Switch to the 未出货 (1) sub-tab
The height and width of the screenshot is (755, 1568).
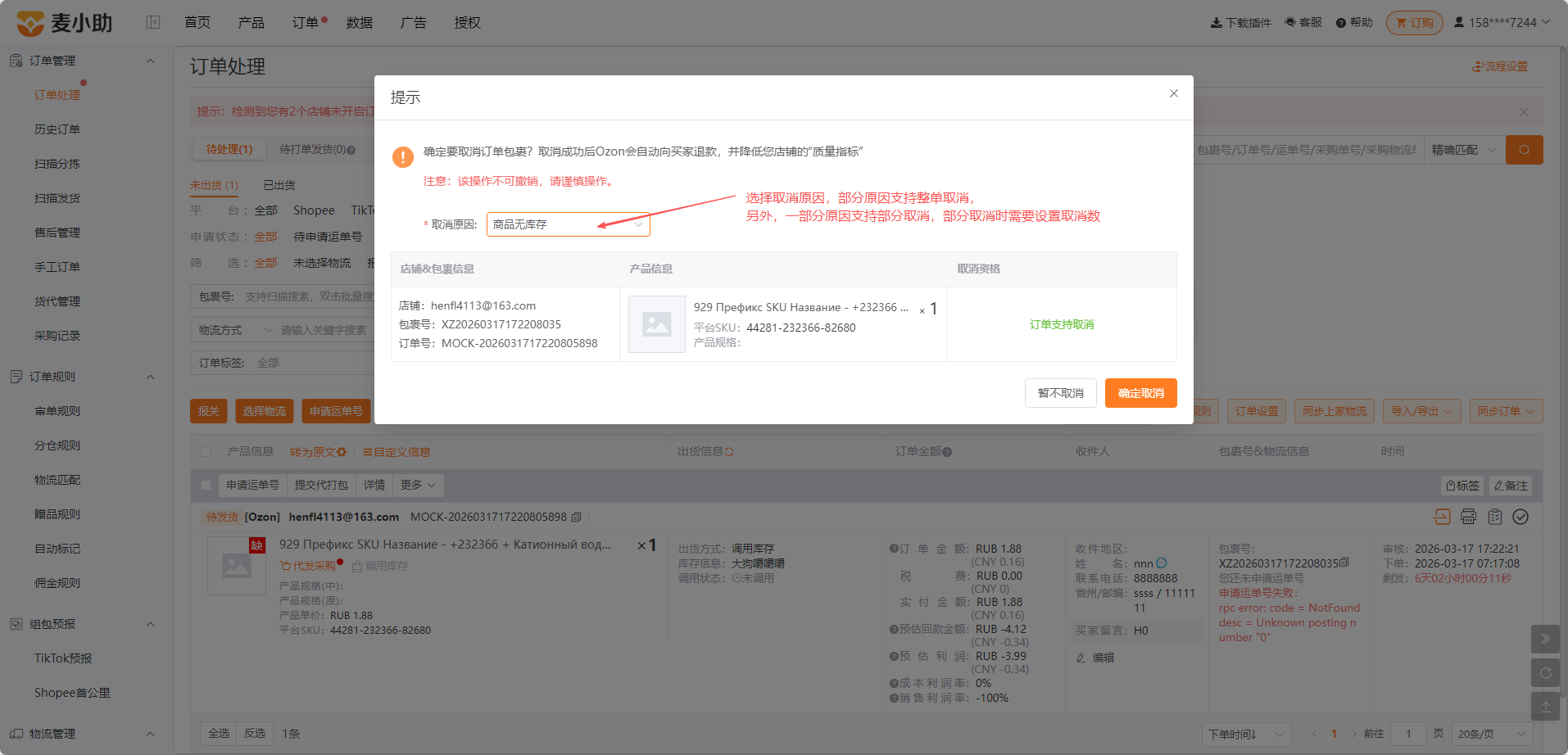click(x=214, y=185)
